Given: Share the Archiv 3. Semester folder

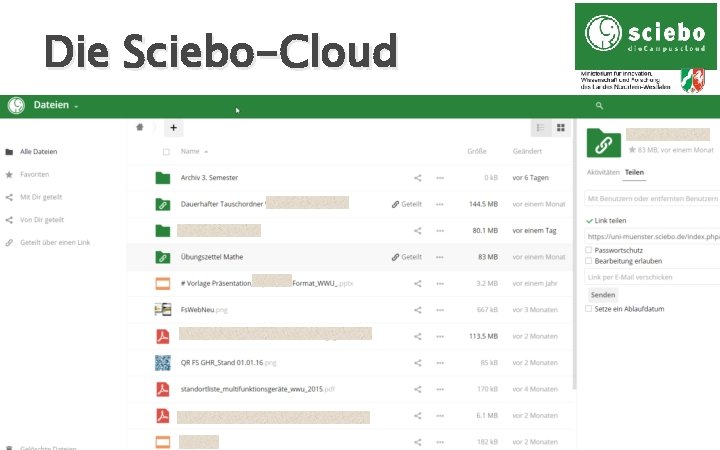Looking at the screenshot, I should coord(417,178).
